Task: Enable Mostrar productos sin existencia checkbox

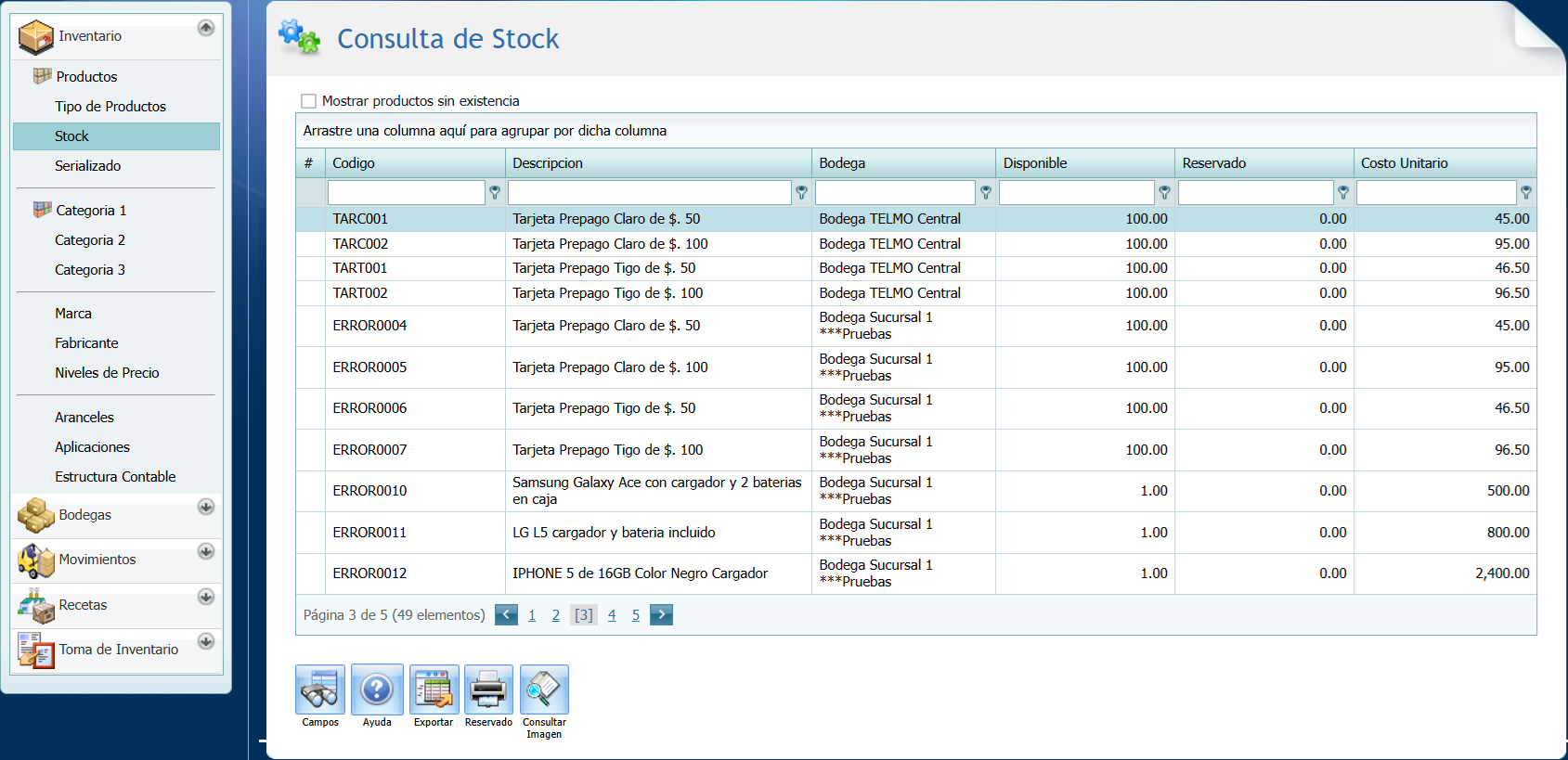Action: pyautogui.click(x=308, y=100)
